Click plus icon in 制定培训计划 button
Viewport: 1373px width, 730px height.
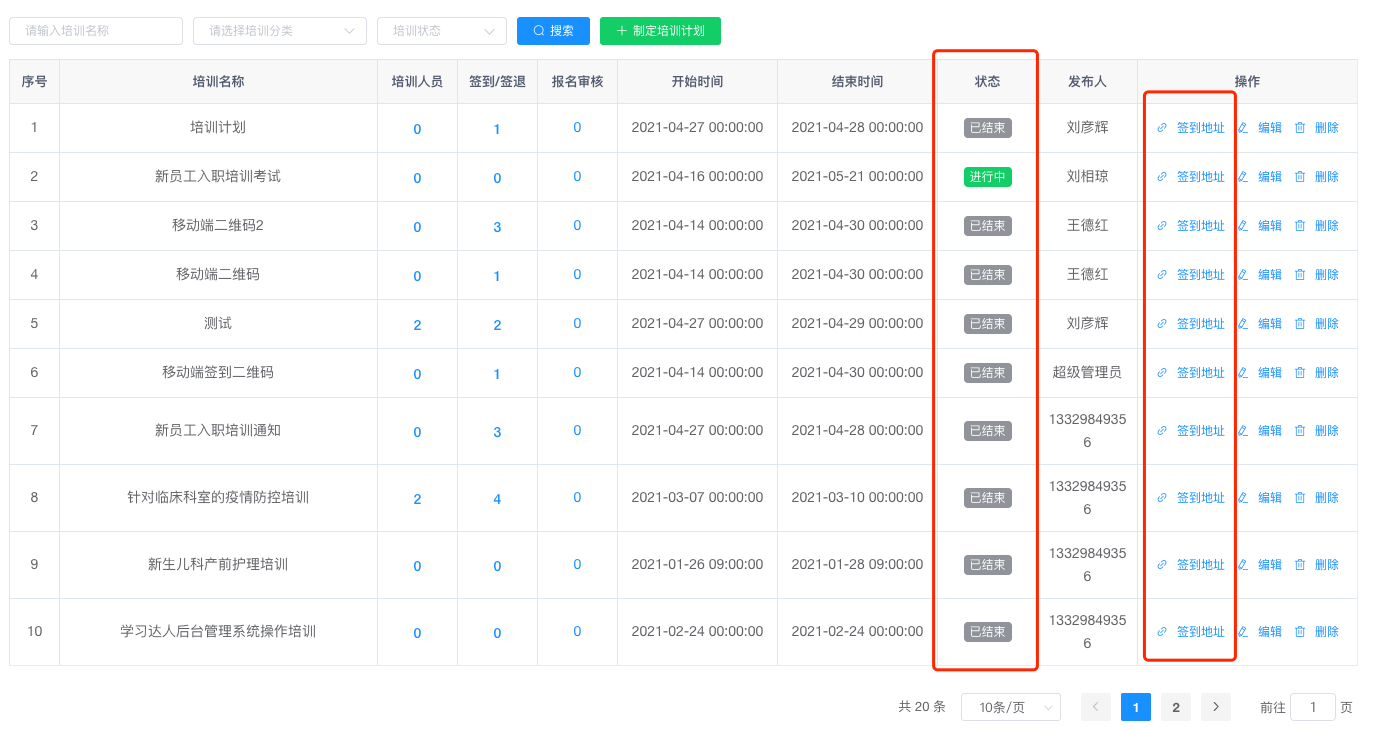(622, 31)
